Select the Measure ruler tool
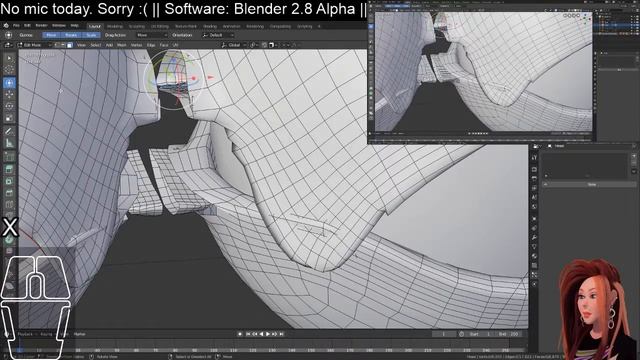 pyautogui.click(x=9, y=143)
